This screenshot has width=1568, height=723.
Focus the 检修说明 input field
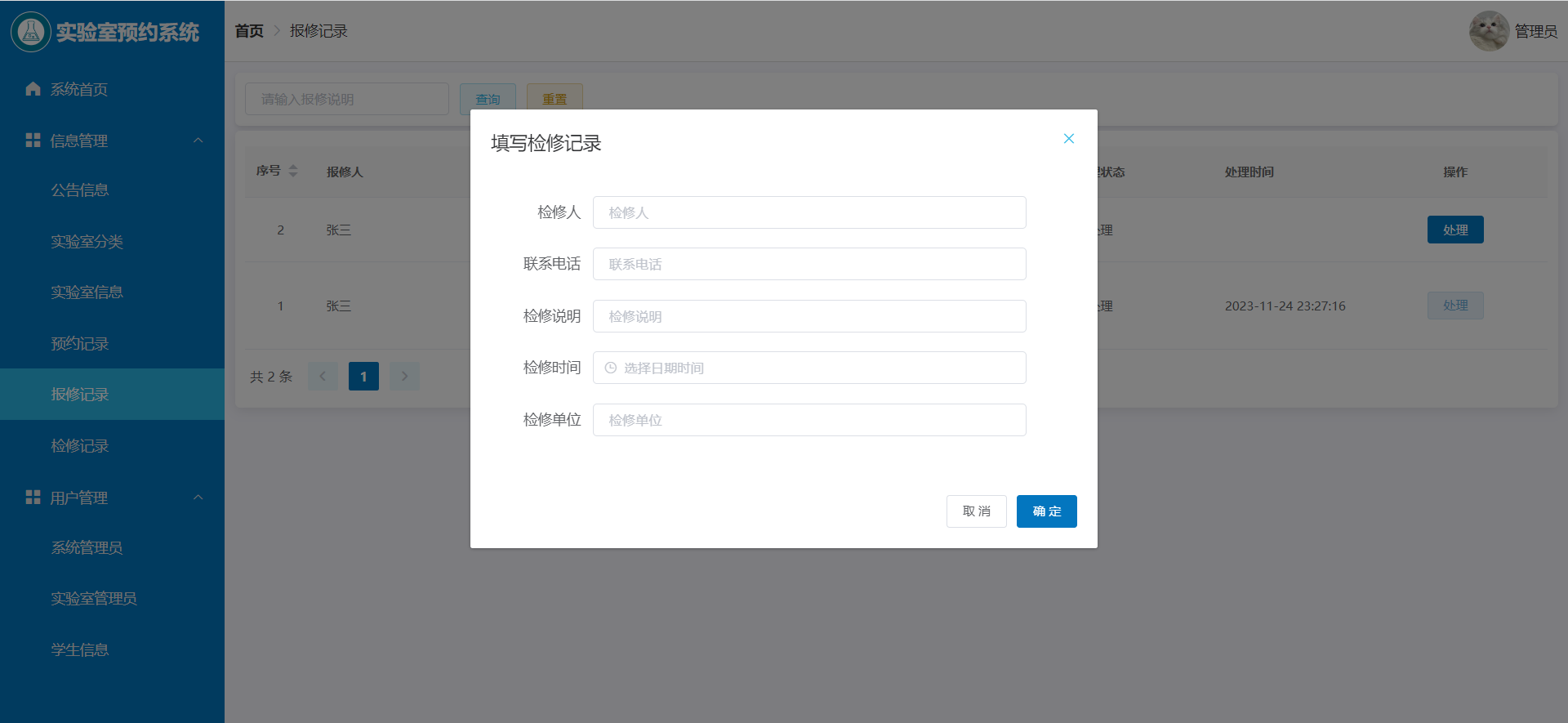pos(809,316)
